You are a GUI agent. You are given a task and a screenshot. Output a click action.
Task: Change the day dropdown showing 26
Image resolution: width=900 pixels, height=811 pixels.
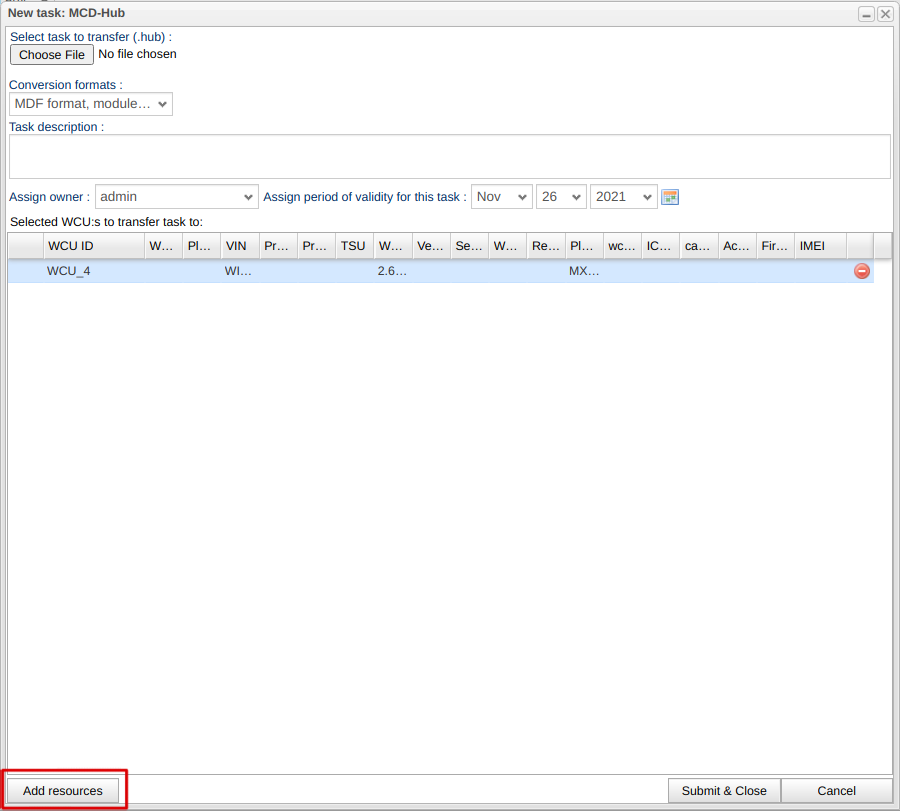point(561,197)
